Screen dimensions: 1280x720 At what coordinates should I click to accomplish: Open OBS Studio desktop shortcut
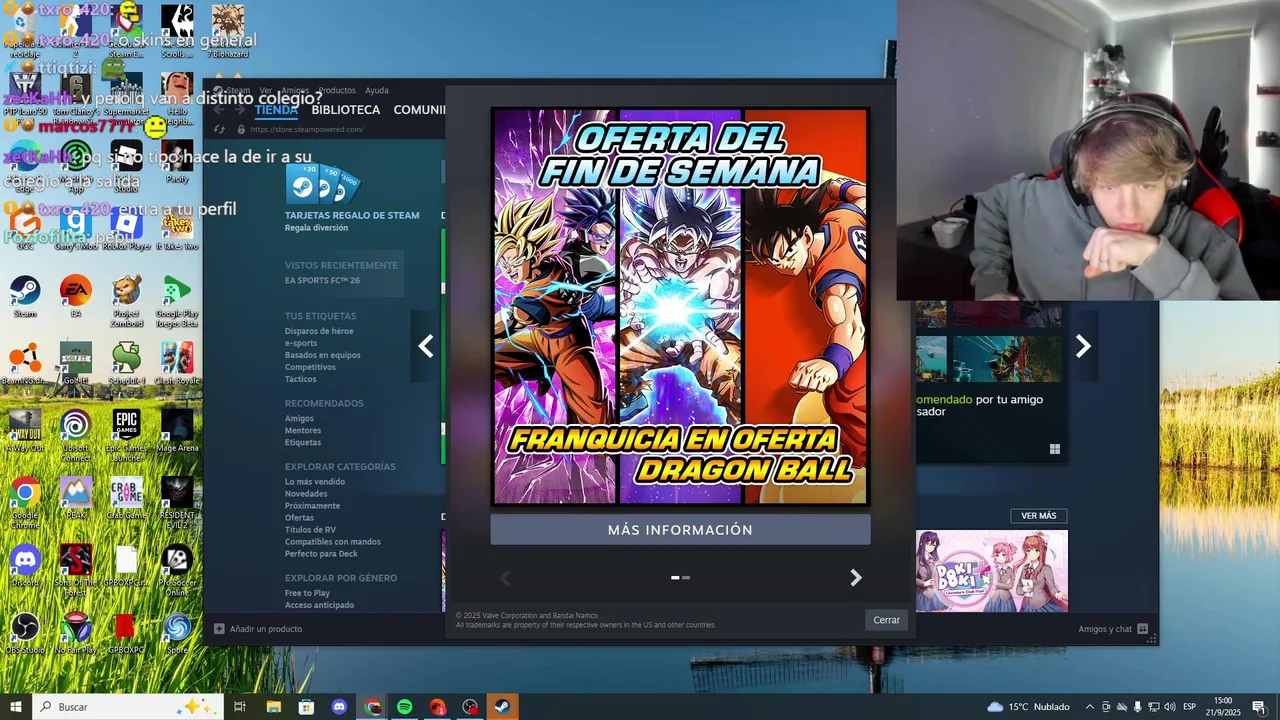25,632
